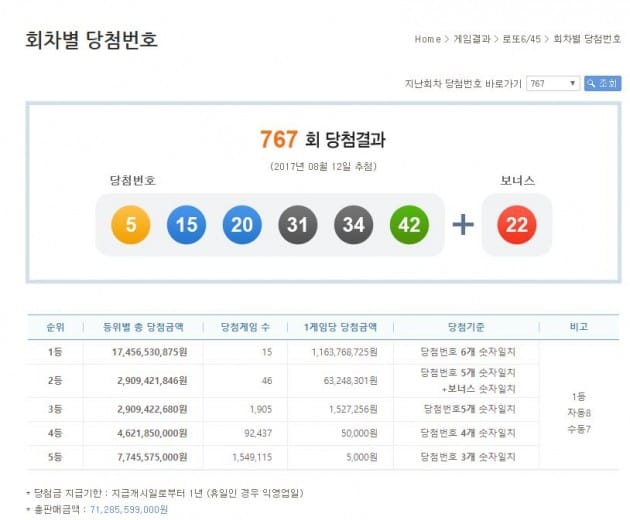This screenshot has height=520, width=630.
Task: Click the 당첨금 지급기한 note line
Action: point(165,493)
